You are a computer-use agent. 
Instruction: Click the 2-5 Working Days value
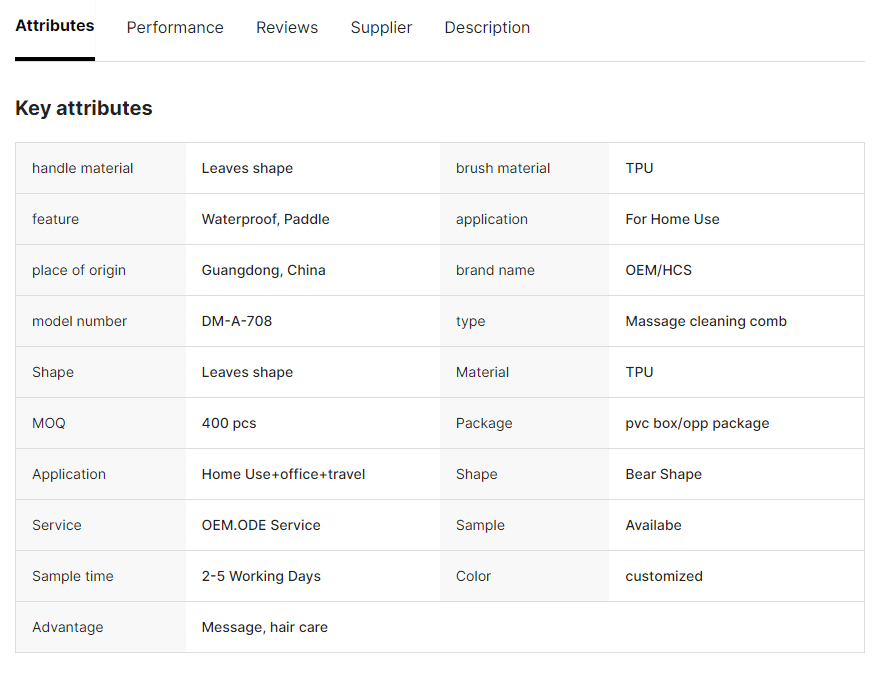261,576
